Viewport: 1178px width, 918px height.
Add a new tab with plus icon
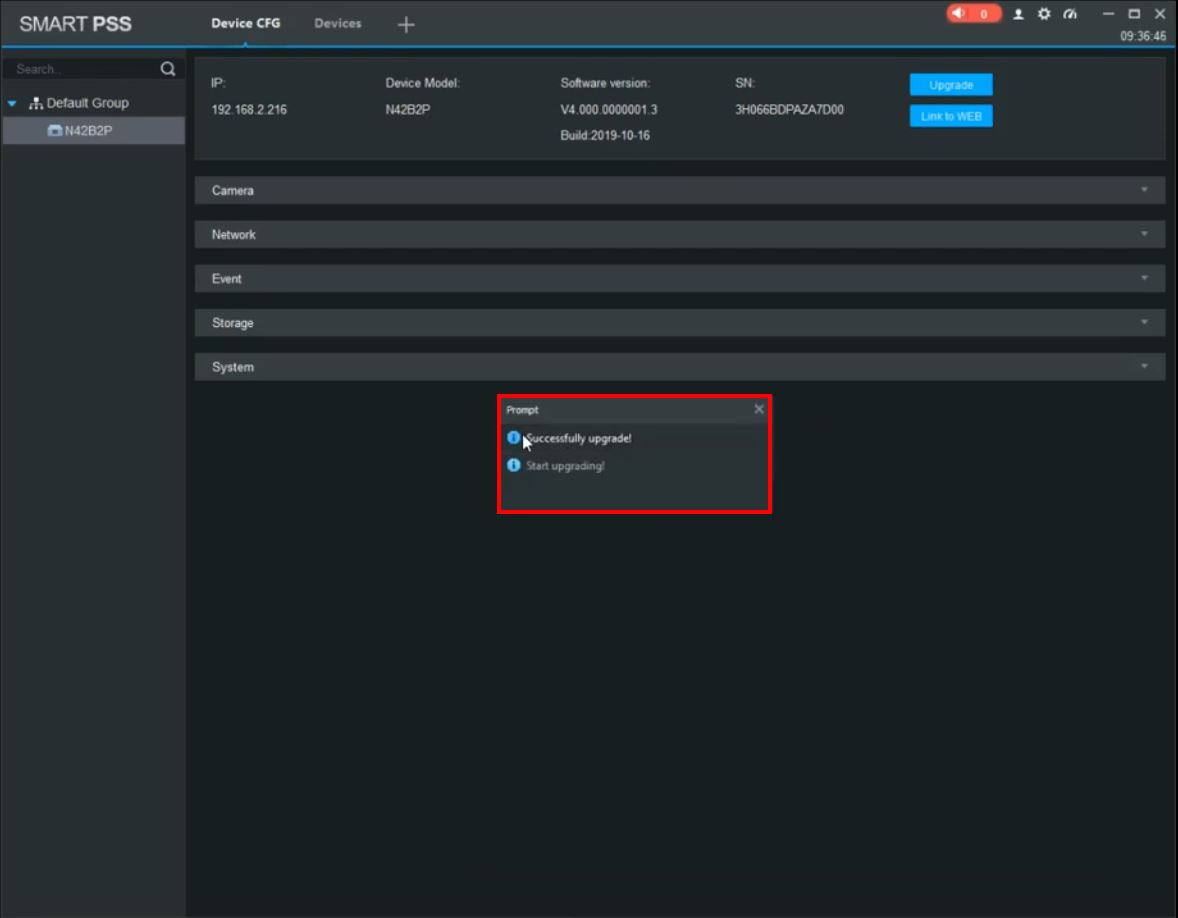pos(406,25)
